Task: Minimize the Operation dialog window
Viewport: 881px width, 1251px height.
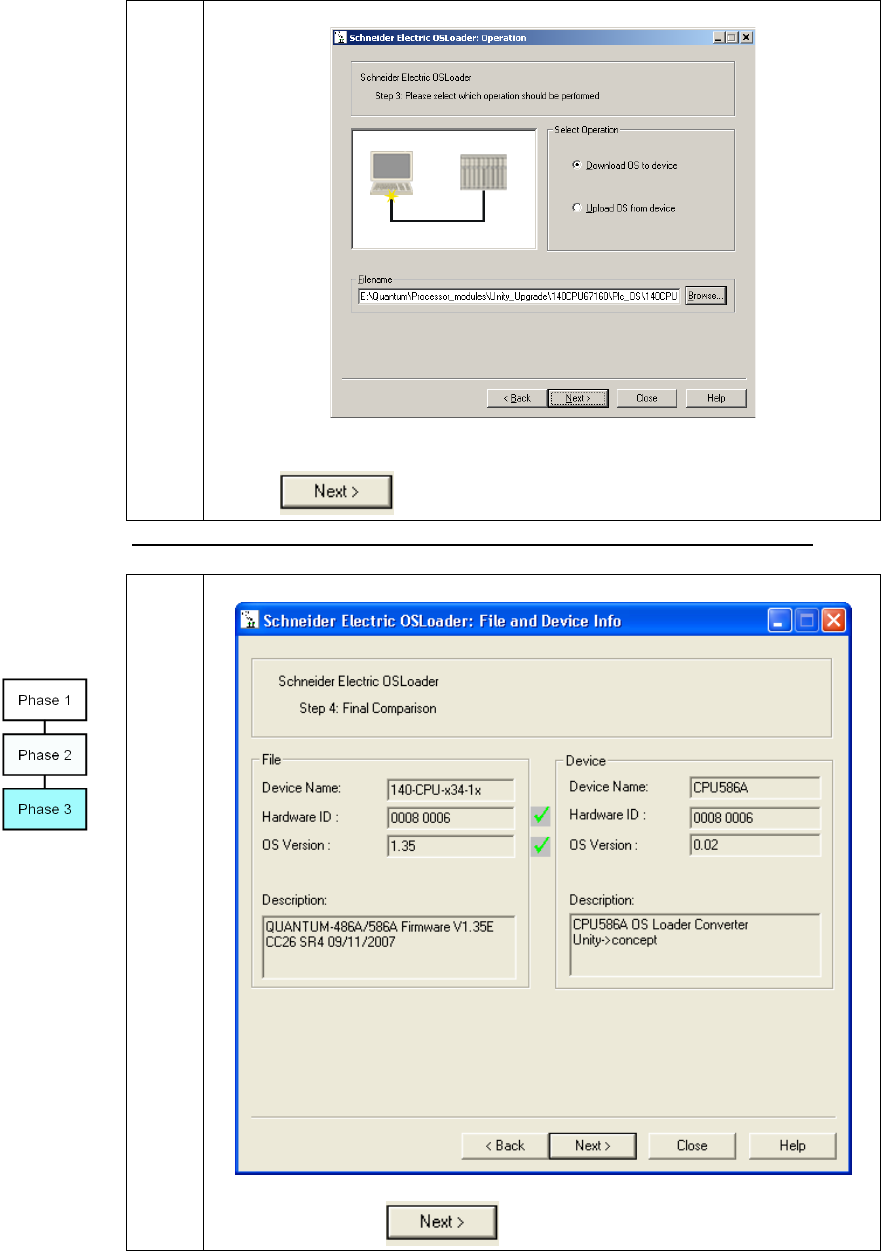Action: 719,38
